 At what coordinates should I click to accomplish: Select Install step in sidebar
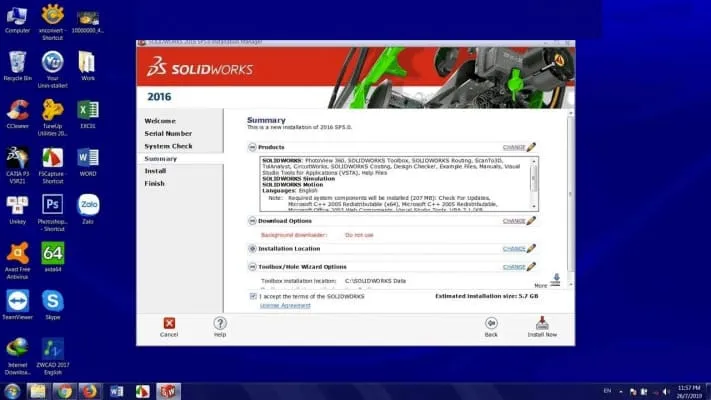(x=155, y=171)
